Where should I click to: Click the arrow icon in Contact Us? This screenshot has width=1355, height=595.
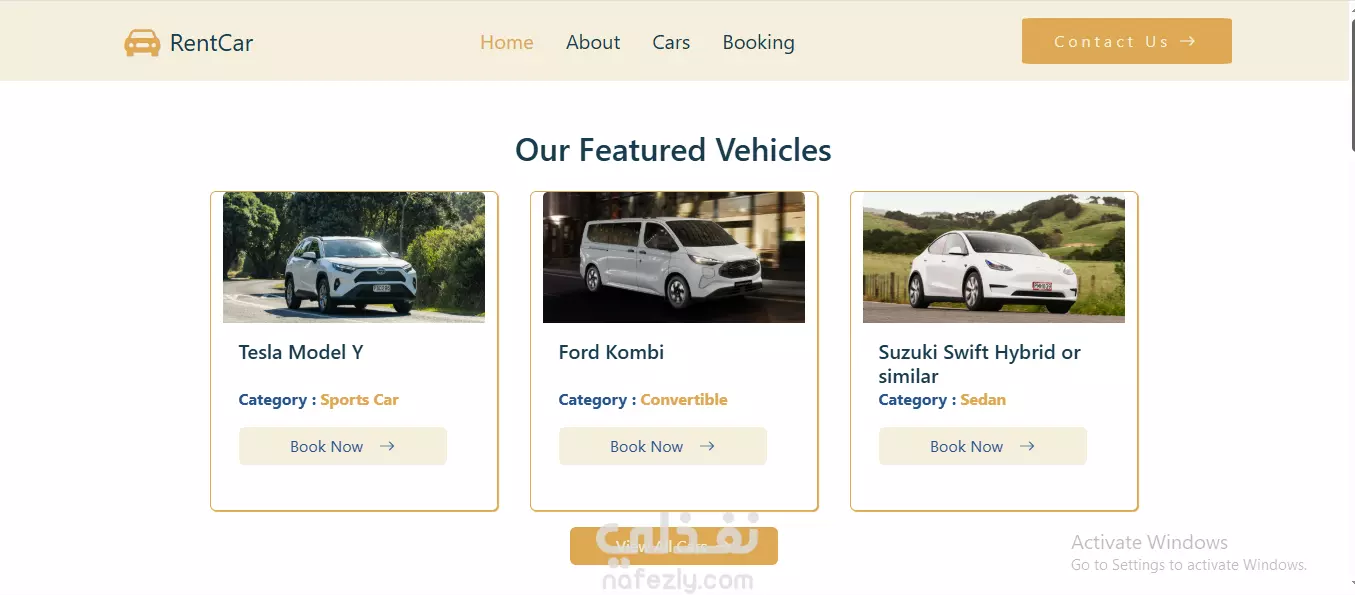[1188, 41]
